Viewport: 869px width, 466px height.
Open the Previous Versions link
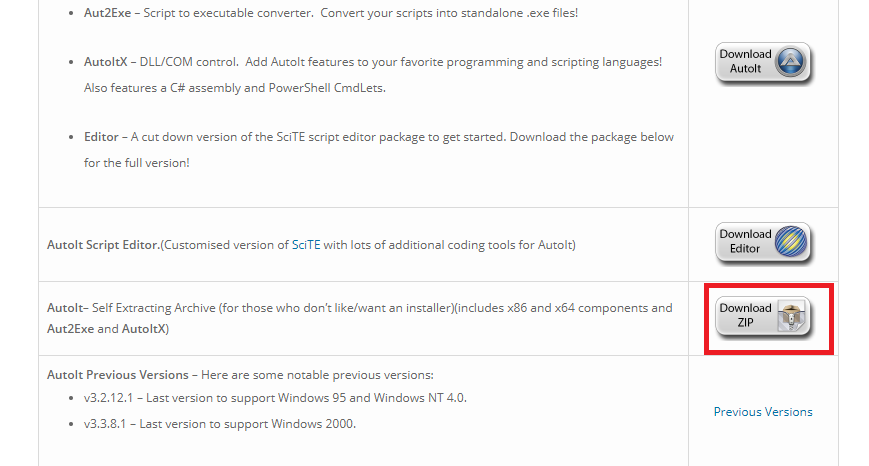pos(763,412)
